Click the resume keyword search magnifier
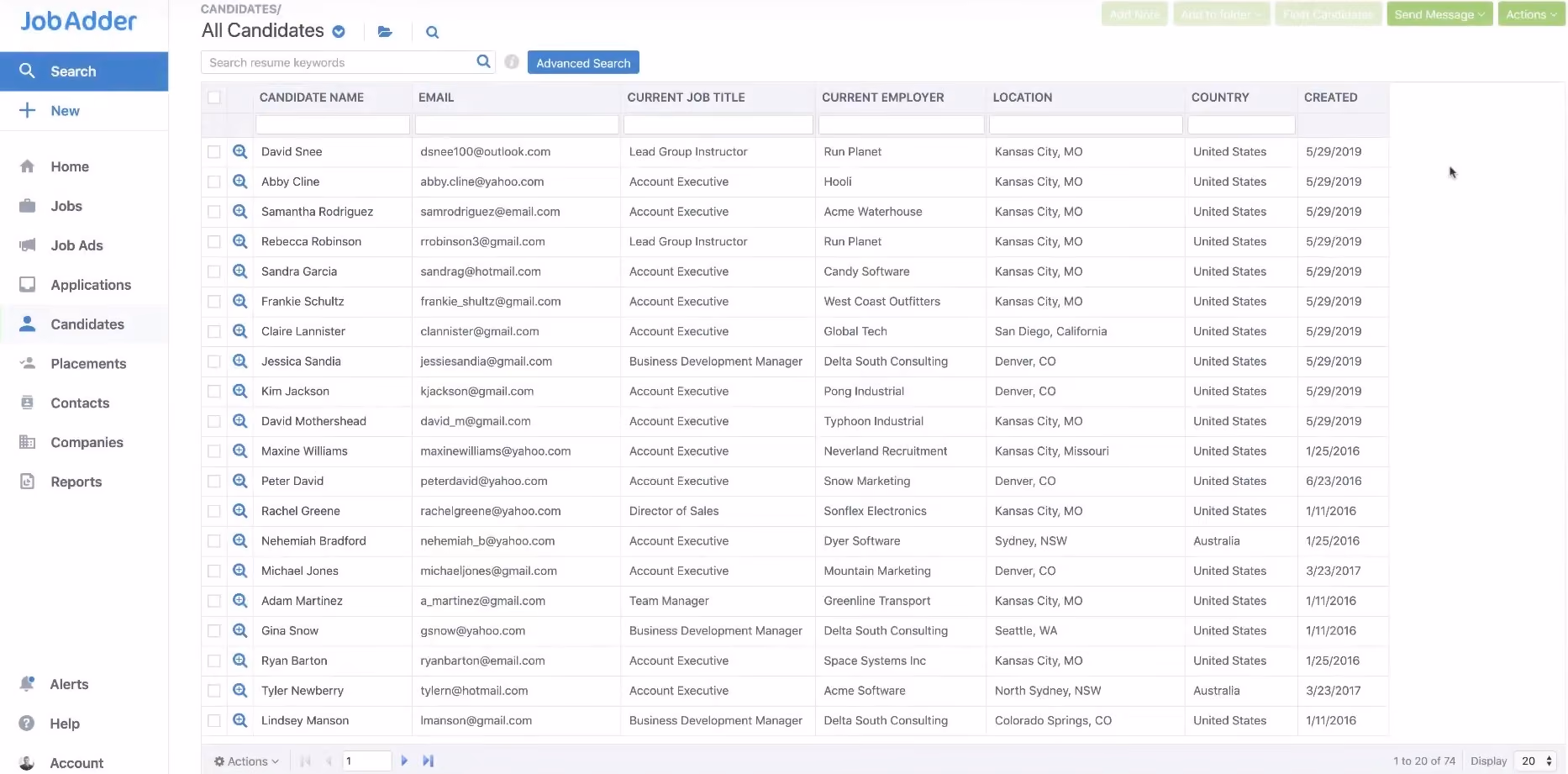The width and height of the screenshot is (1568, 774). pos(483,61)
